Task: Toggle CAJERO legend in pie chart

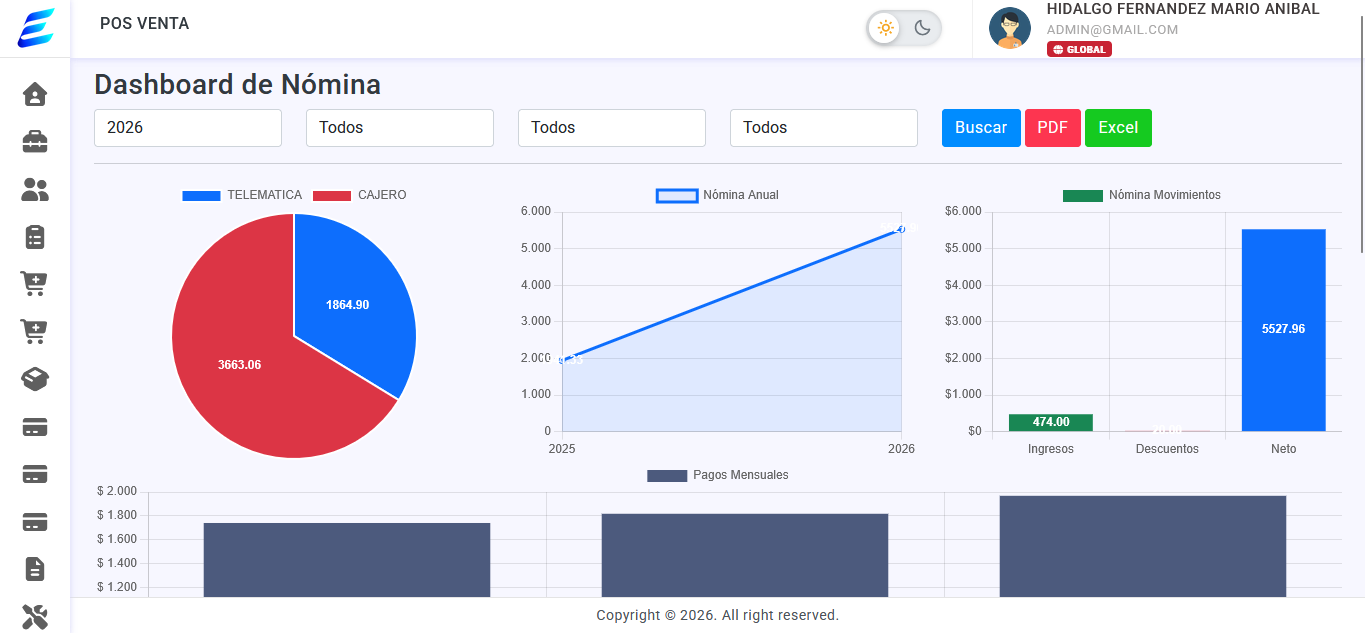Action: pyautogui.click(x=360, y=195)
